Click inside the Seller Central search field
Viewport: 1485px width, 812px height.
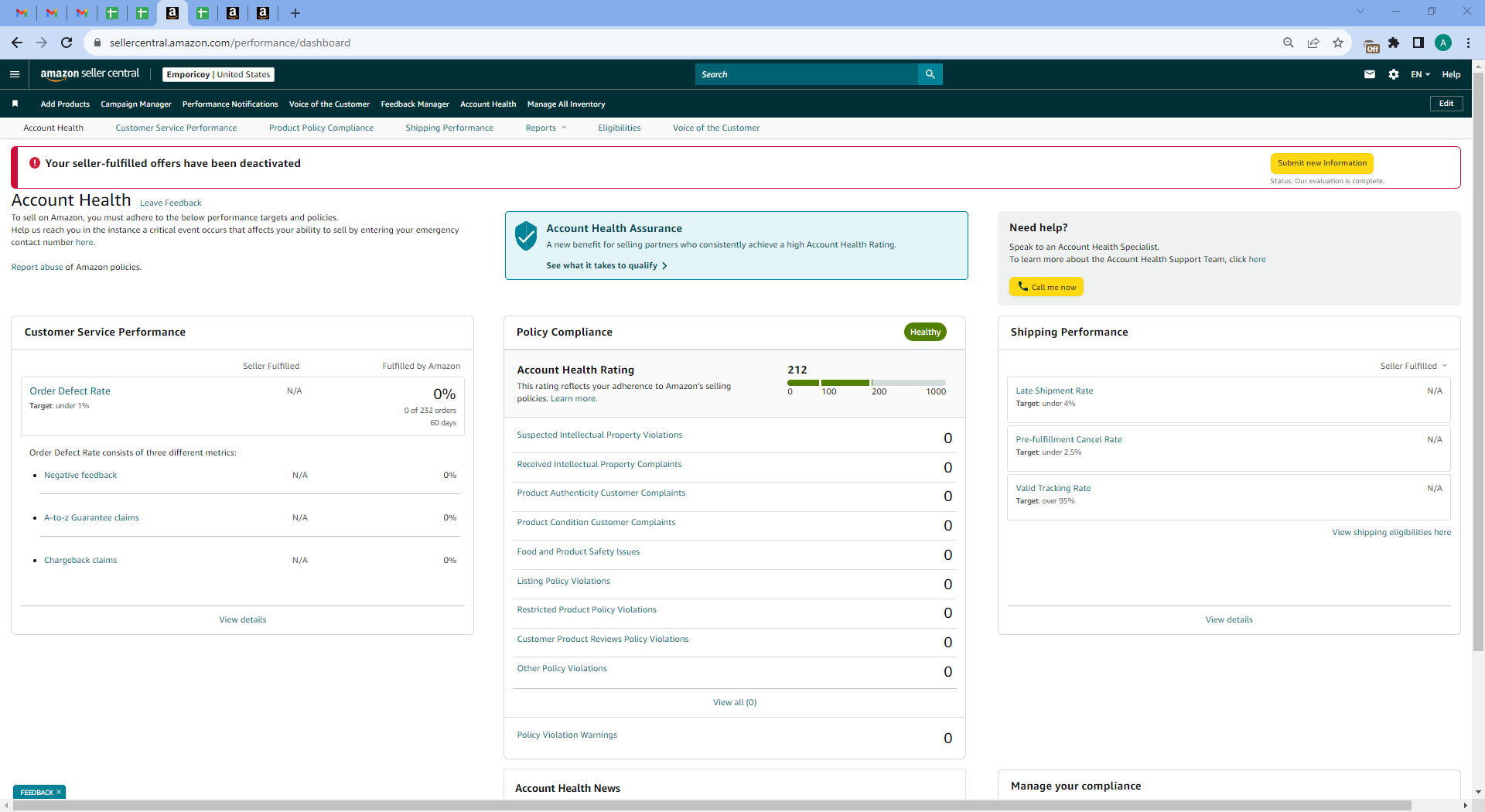(x=806, y=74)
